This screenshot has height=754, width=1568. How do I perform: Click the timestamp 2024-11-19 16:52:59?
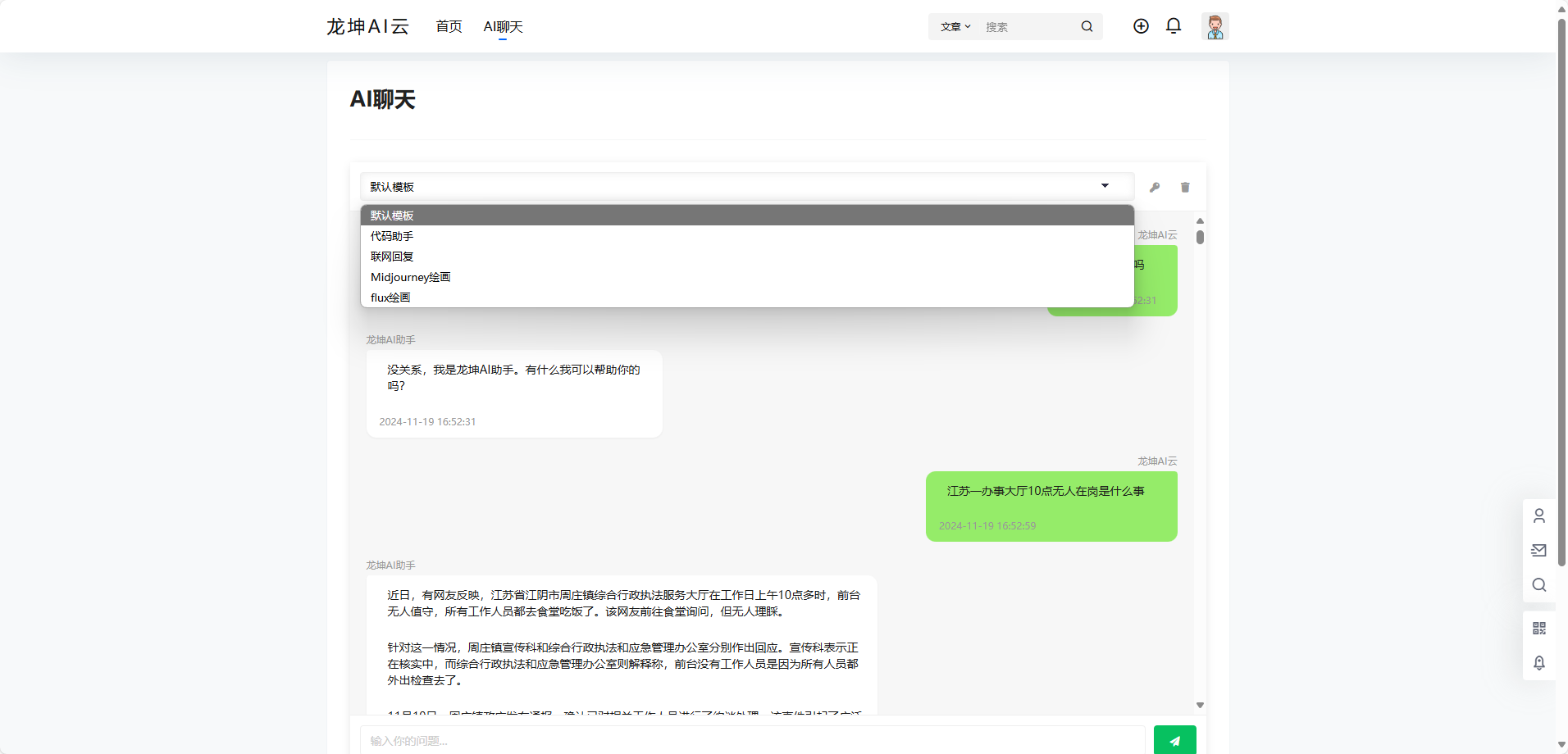(987, 525)
